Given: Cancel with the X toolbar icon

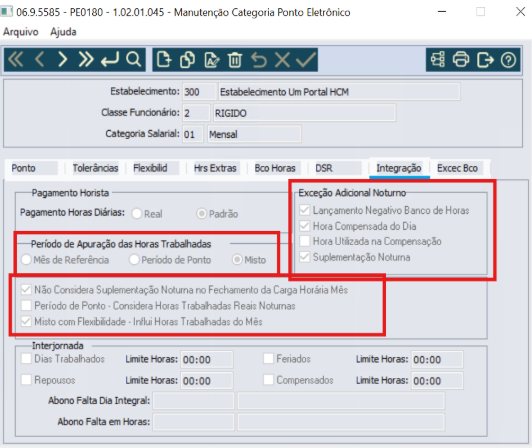Looking at the screenshot, I should (x=282, y=60).
